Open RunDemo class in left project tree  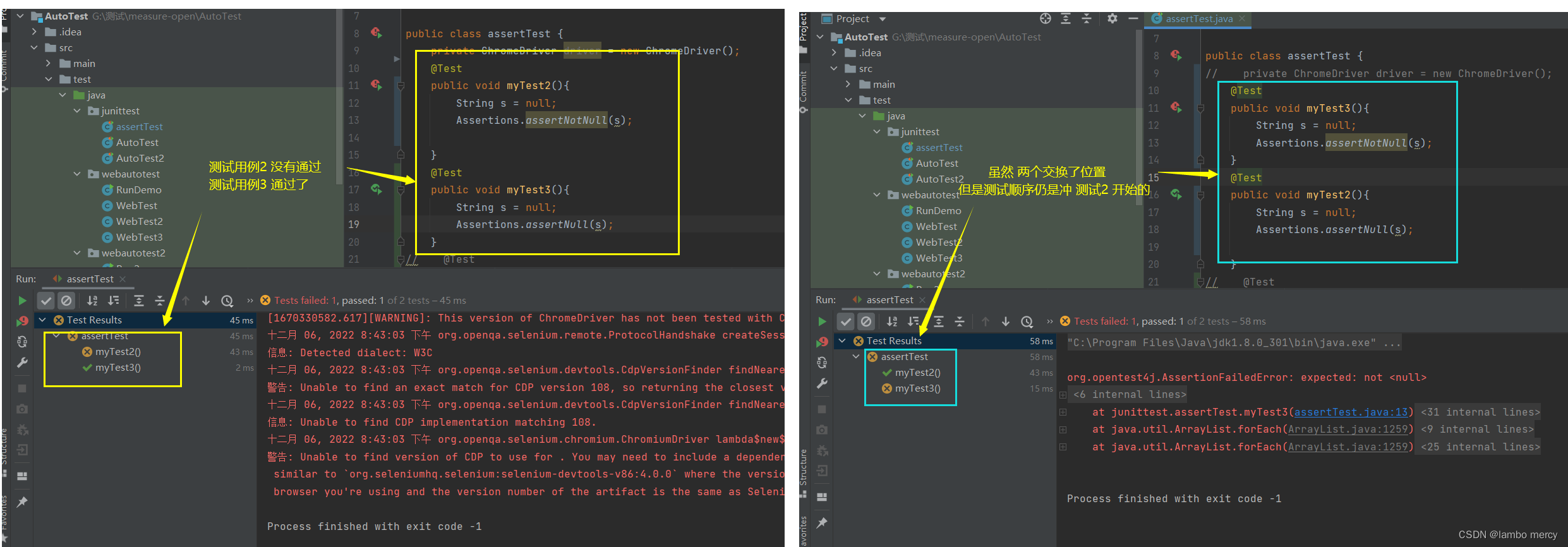[x=138, y=190]
